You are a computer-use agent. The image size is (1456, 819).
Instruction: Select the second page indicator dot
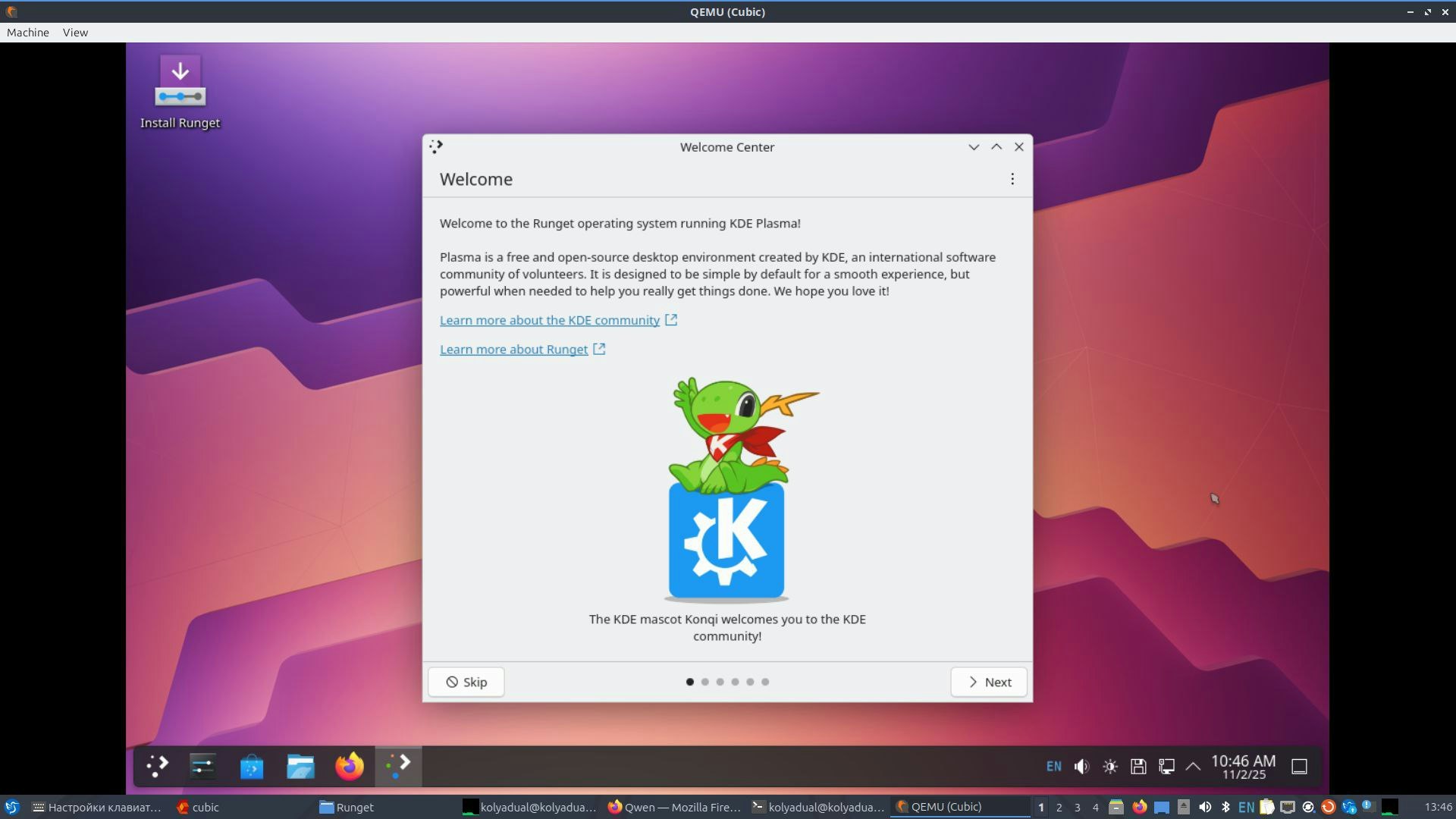[704, 682]
